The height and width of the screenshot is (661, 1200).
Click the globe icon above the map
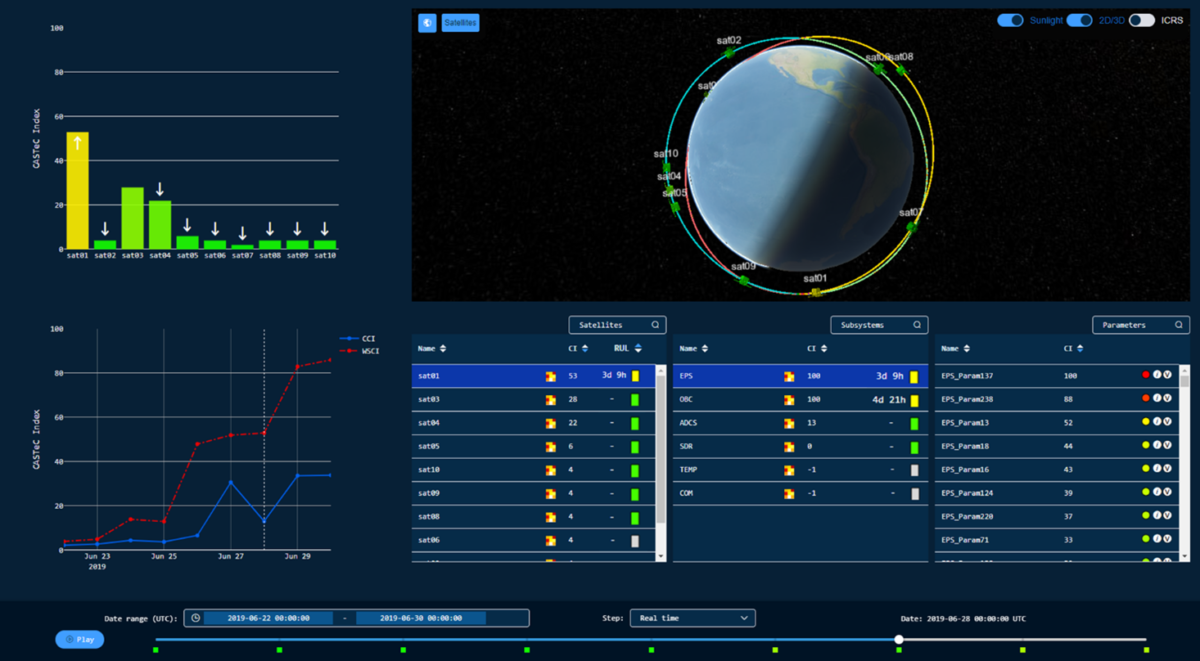427,22
